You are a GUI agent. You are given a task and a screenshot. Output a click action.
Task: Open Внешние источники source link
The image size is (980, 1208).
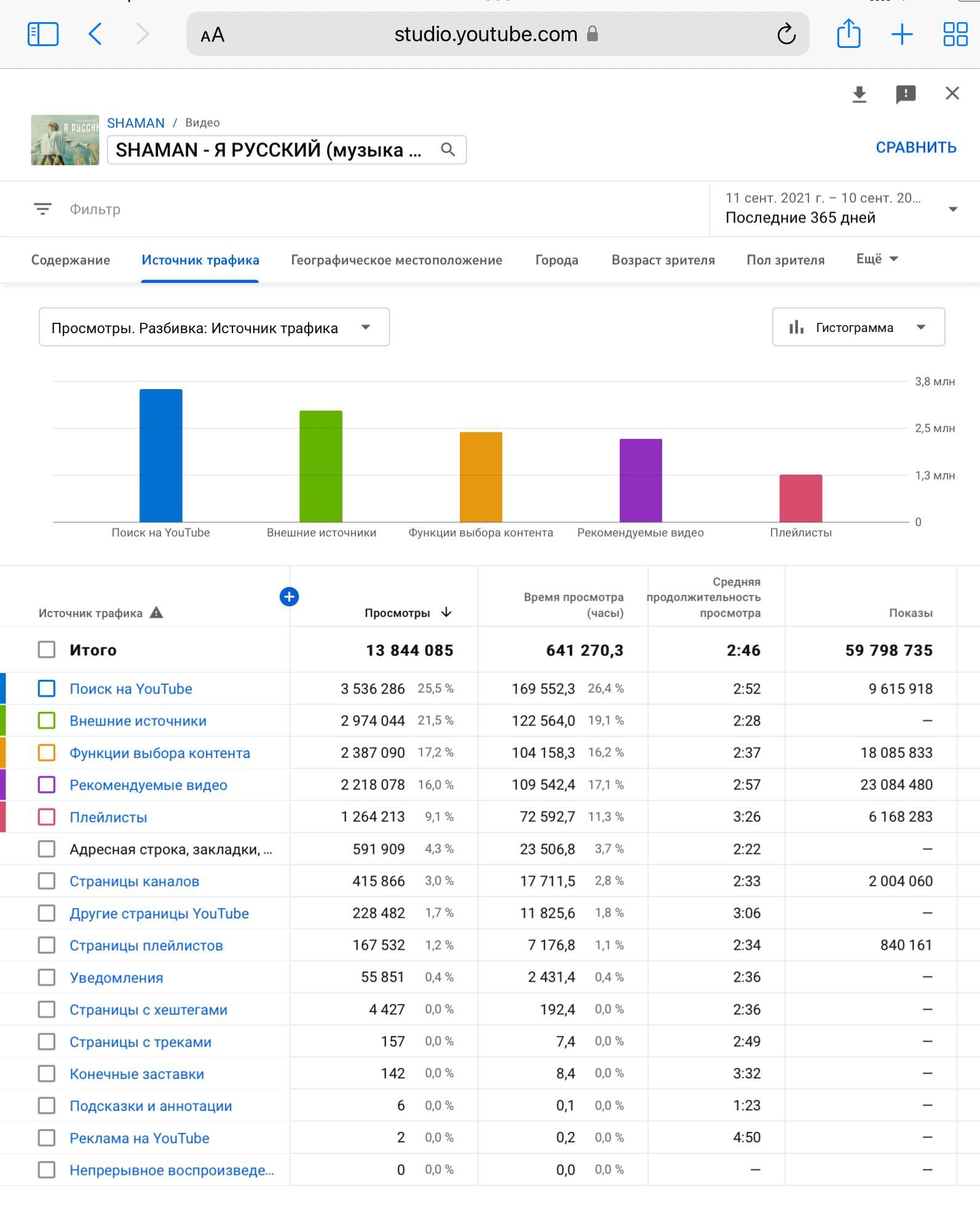138,720
